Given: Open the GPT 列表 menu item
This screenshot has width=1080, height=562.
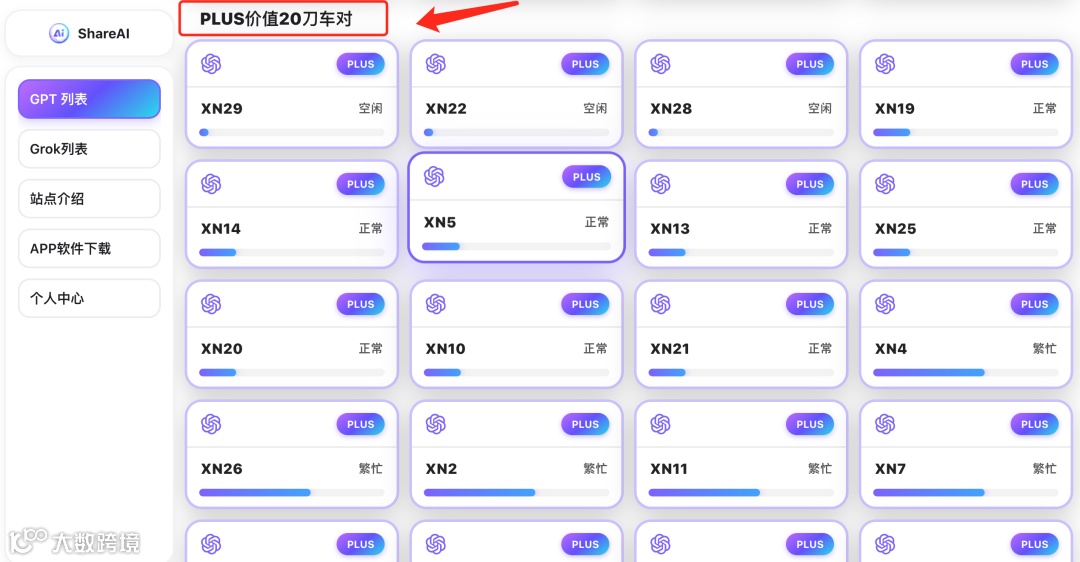Looking at the screenshot, I should [89, 99].
